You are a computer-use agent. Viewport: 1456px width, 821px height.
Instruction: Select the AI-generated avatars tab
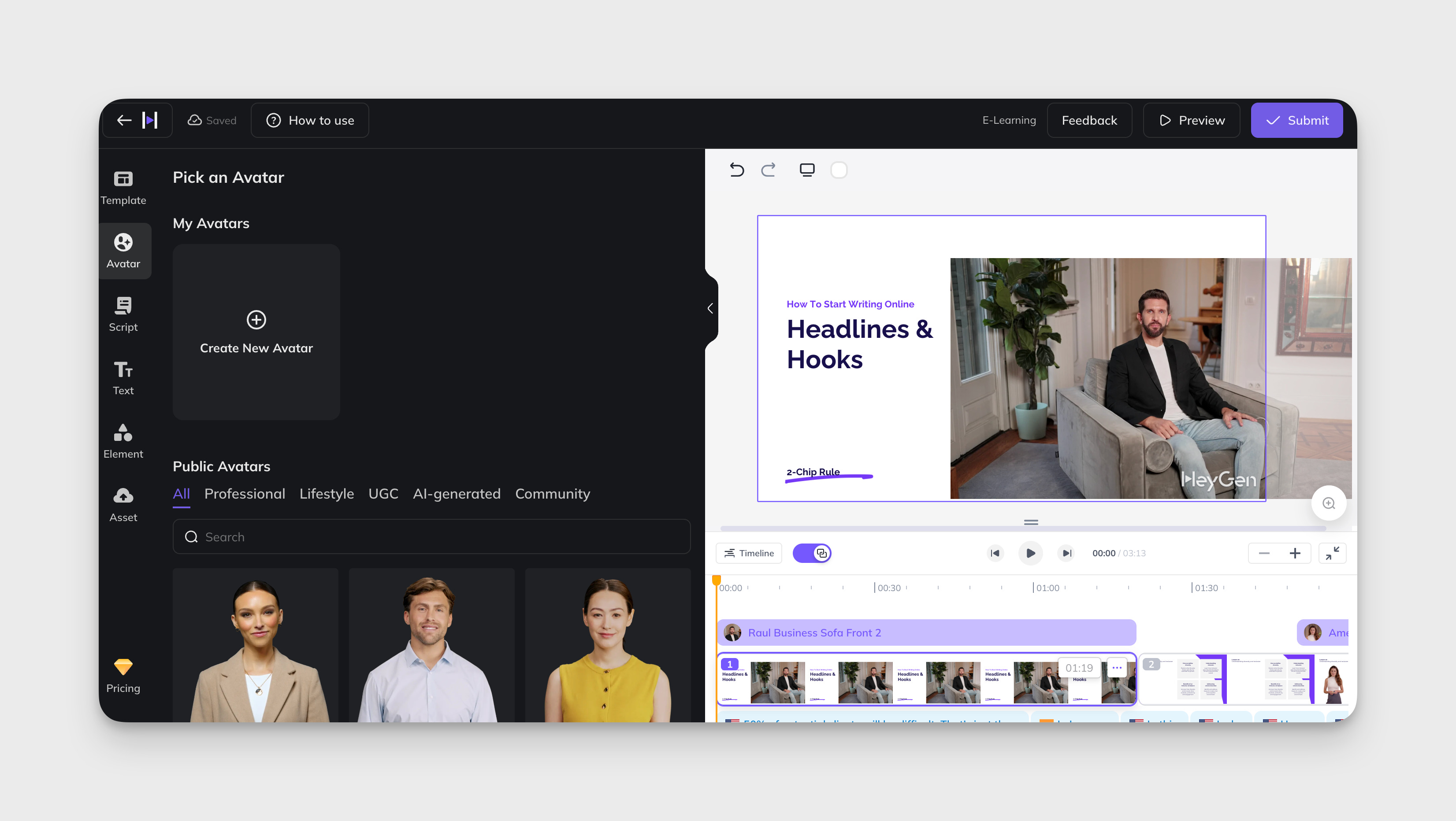(x=456, y=493)
